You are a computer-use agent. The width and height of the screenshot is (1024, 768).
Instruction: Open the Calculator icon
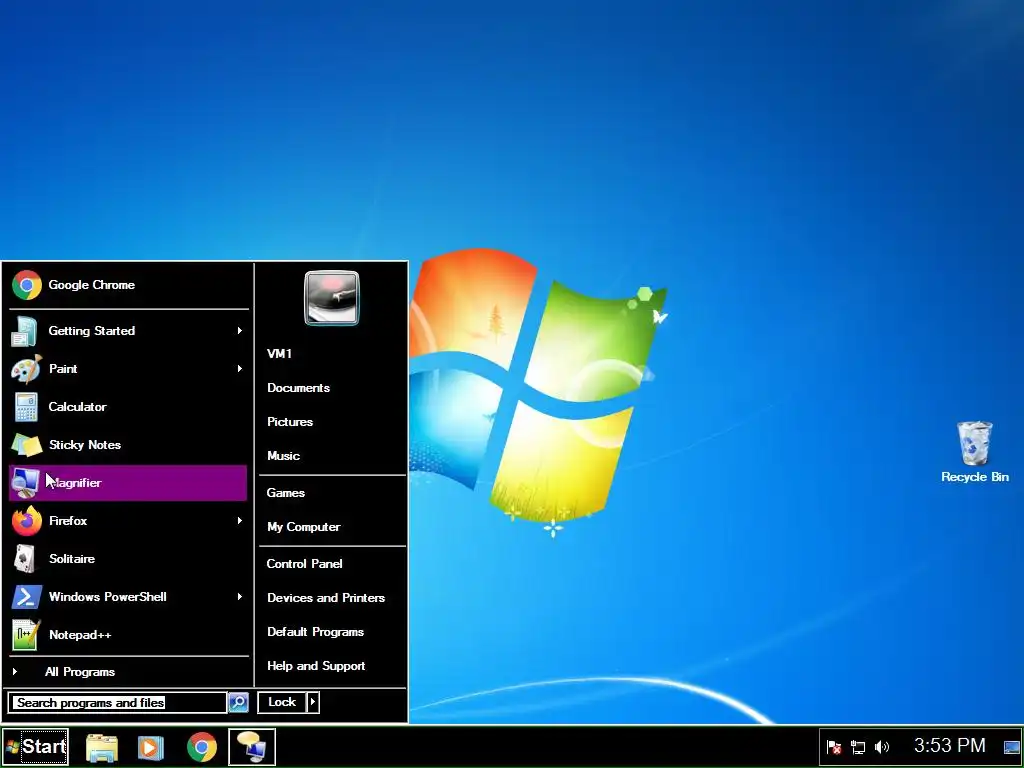(26, 407)
